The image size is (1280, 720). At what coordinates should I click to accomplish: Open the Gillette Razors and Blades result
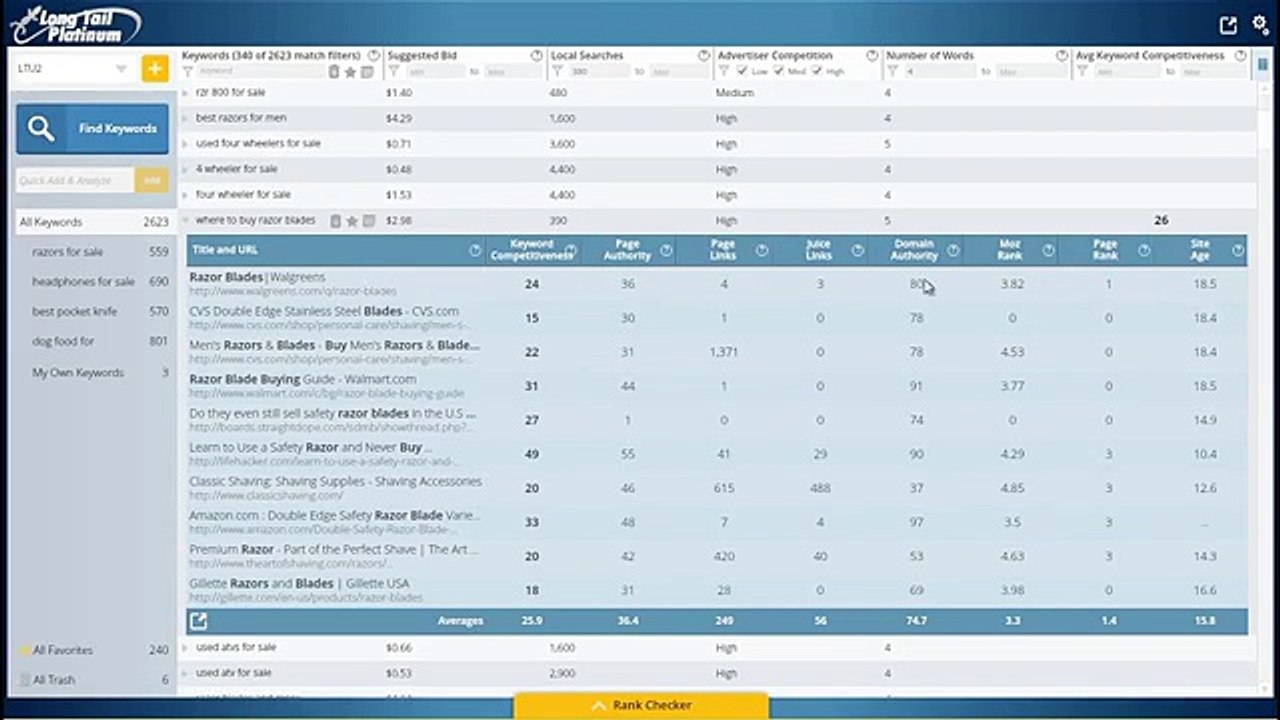[299, 583]
